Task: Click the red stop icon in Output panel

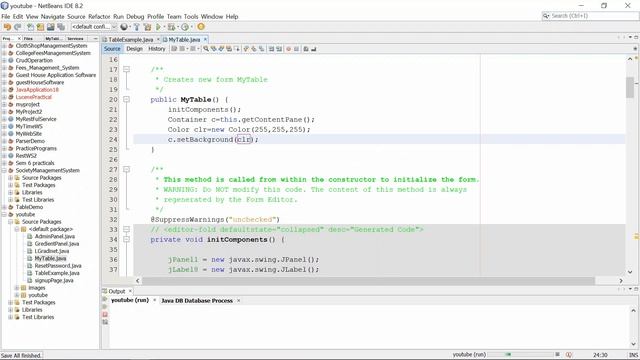Action: [x=105, y=314]
